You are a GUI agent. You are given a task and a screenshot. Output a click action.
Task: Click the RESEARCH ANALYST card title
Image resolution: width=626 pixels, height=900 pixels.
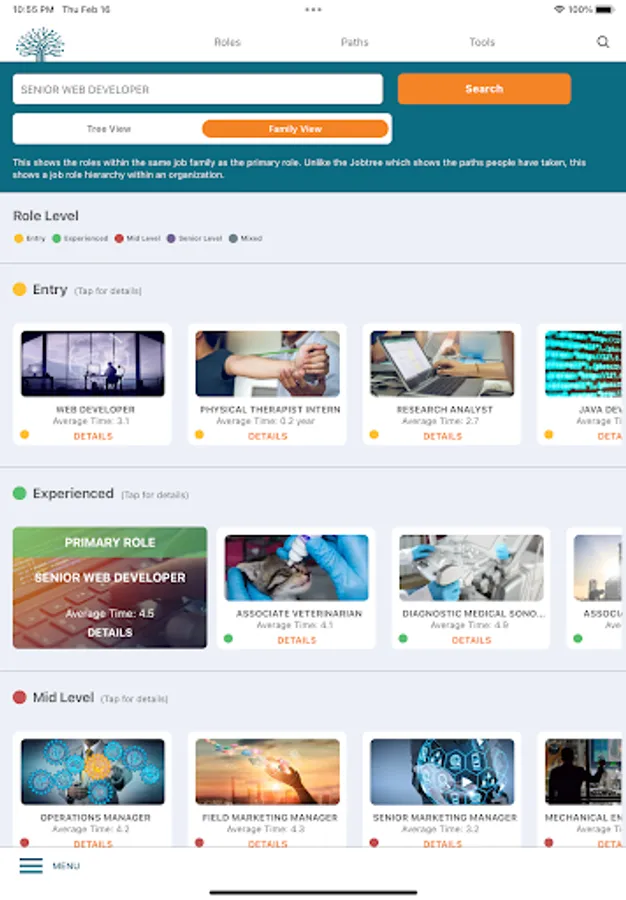pos(445,409)
